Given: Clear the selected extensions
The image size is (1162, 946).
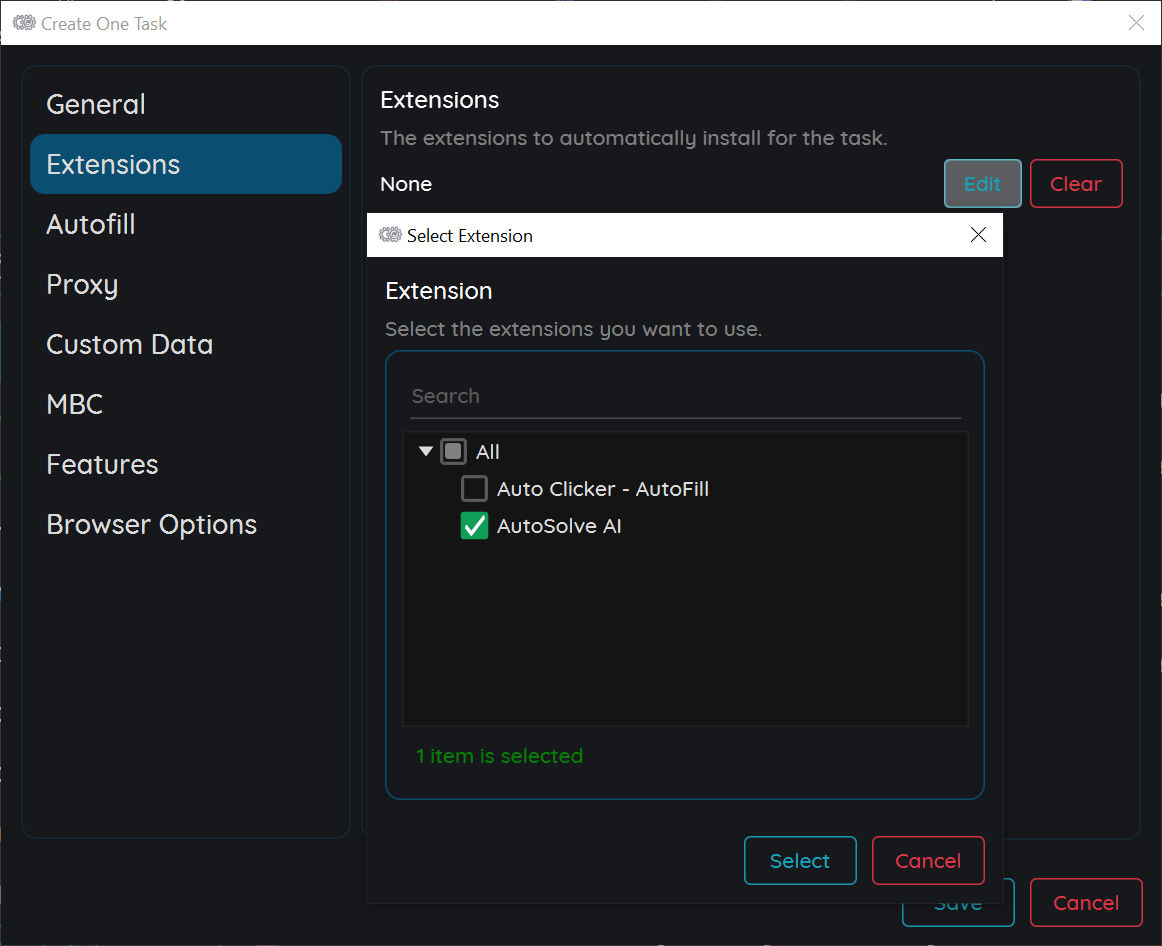Looking at the screenshot, I should click(1076, 184).
